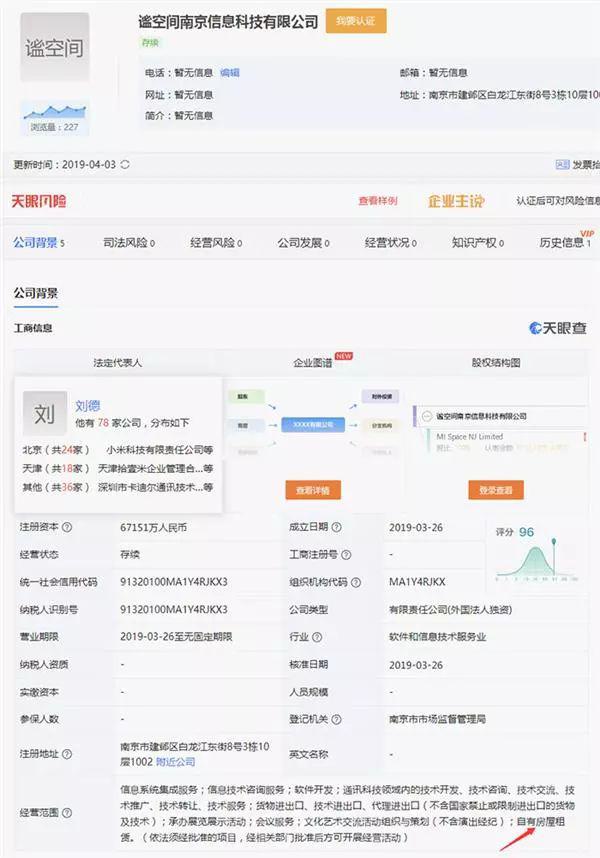Image resolution: width=600 pixels, height=858 pixels.
Task: Click the 91320100MA1Y4RJKX3 credit code value
Action: tap(174, 582)
